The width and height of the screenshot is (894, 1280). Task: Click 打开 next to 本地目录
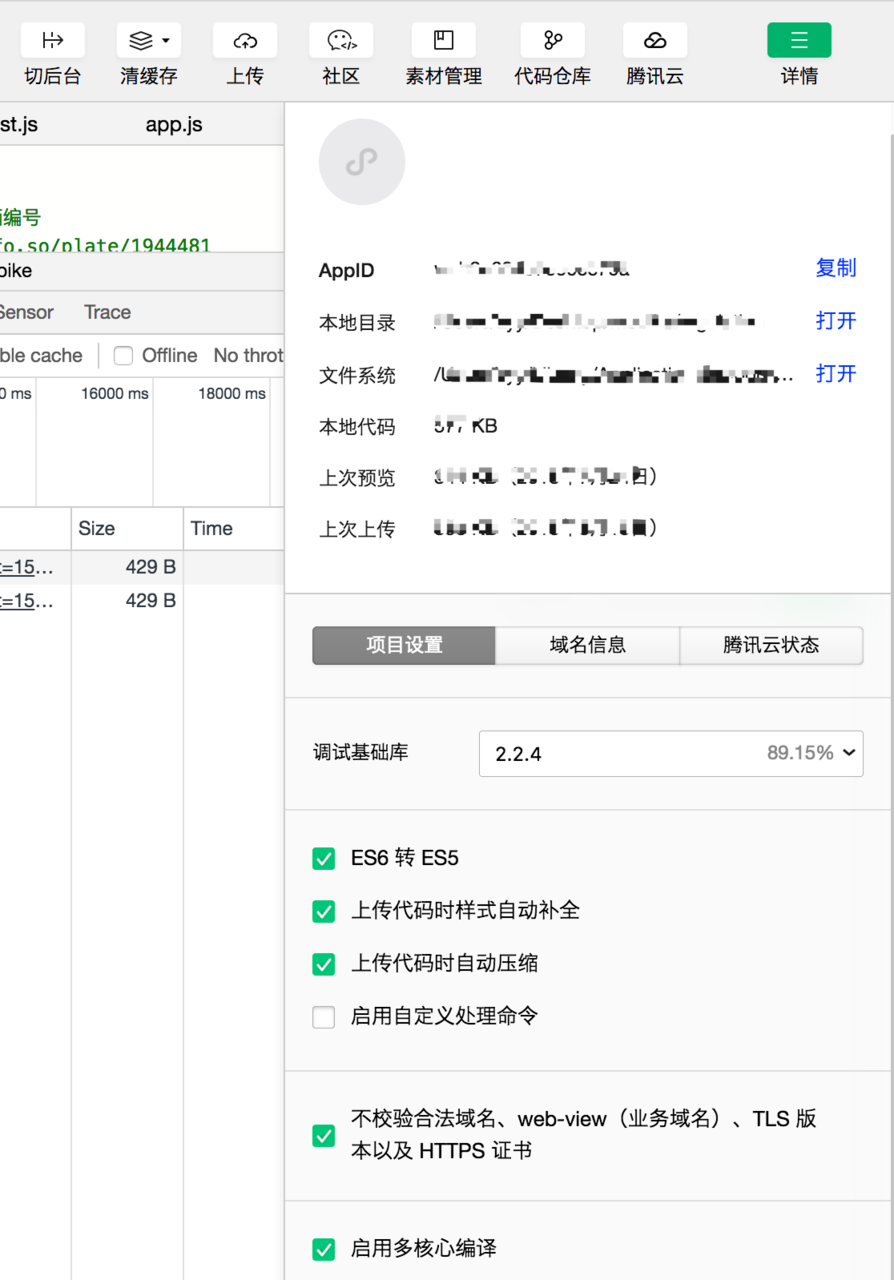pos(835,322)
